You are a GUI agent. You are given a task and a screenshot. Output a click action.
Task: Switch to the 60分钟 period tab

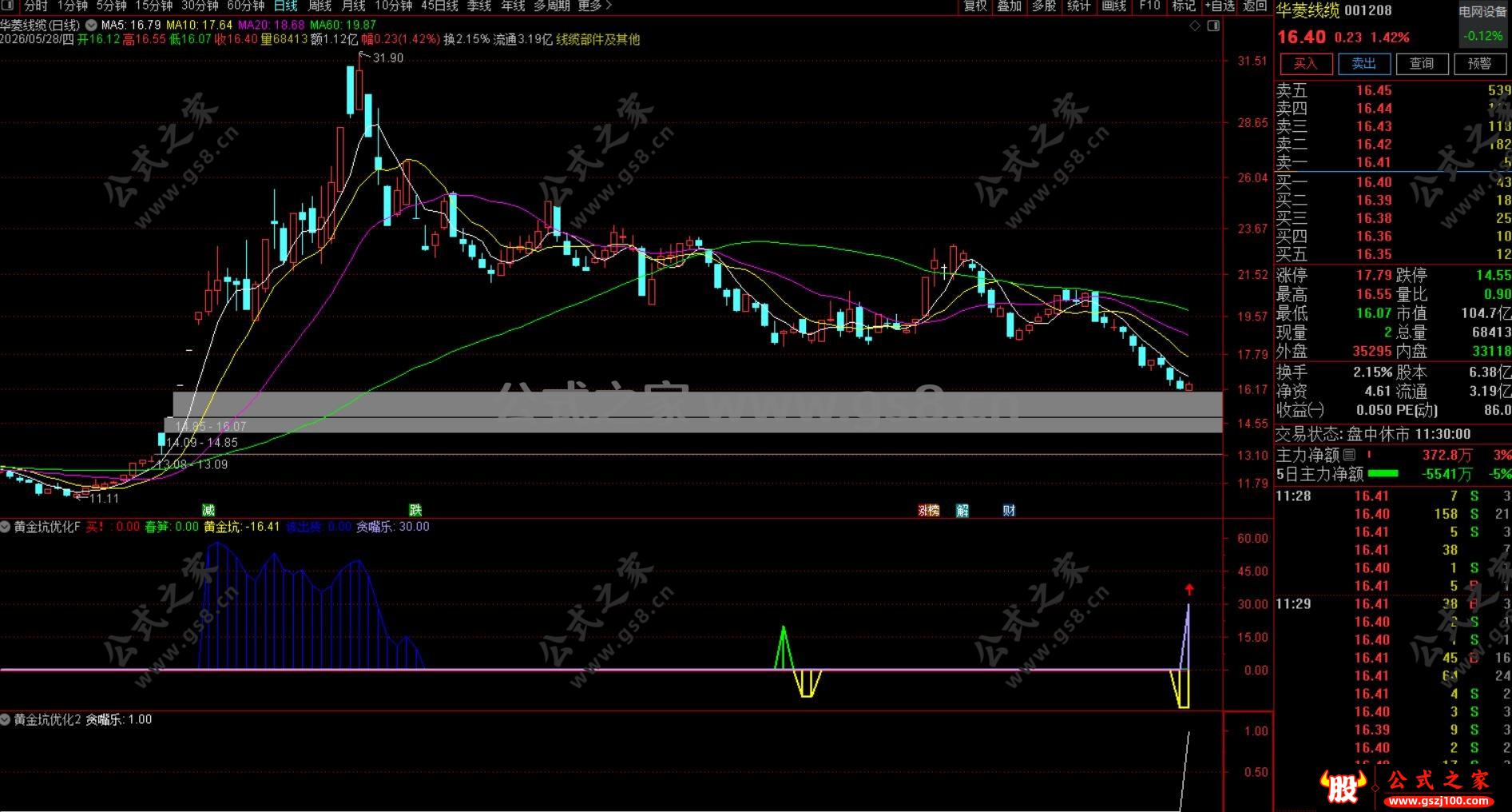[245, 6]
